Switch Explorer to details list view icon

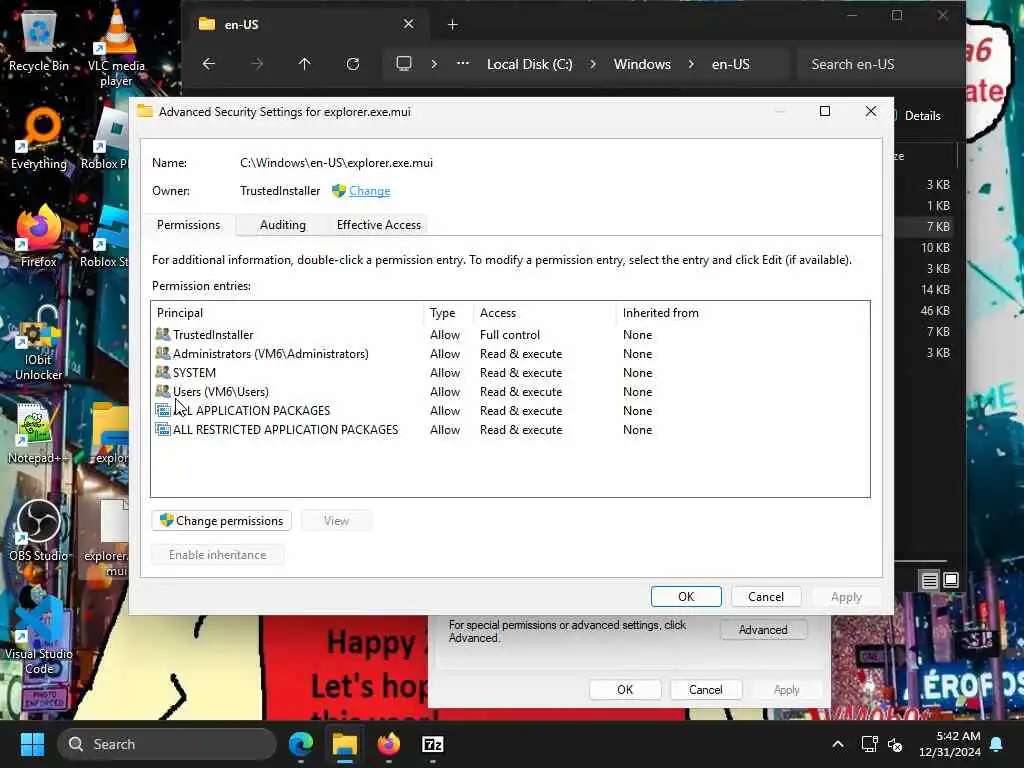point(929,580)
